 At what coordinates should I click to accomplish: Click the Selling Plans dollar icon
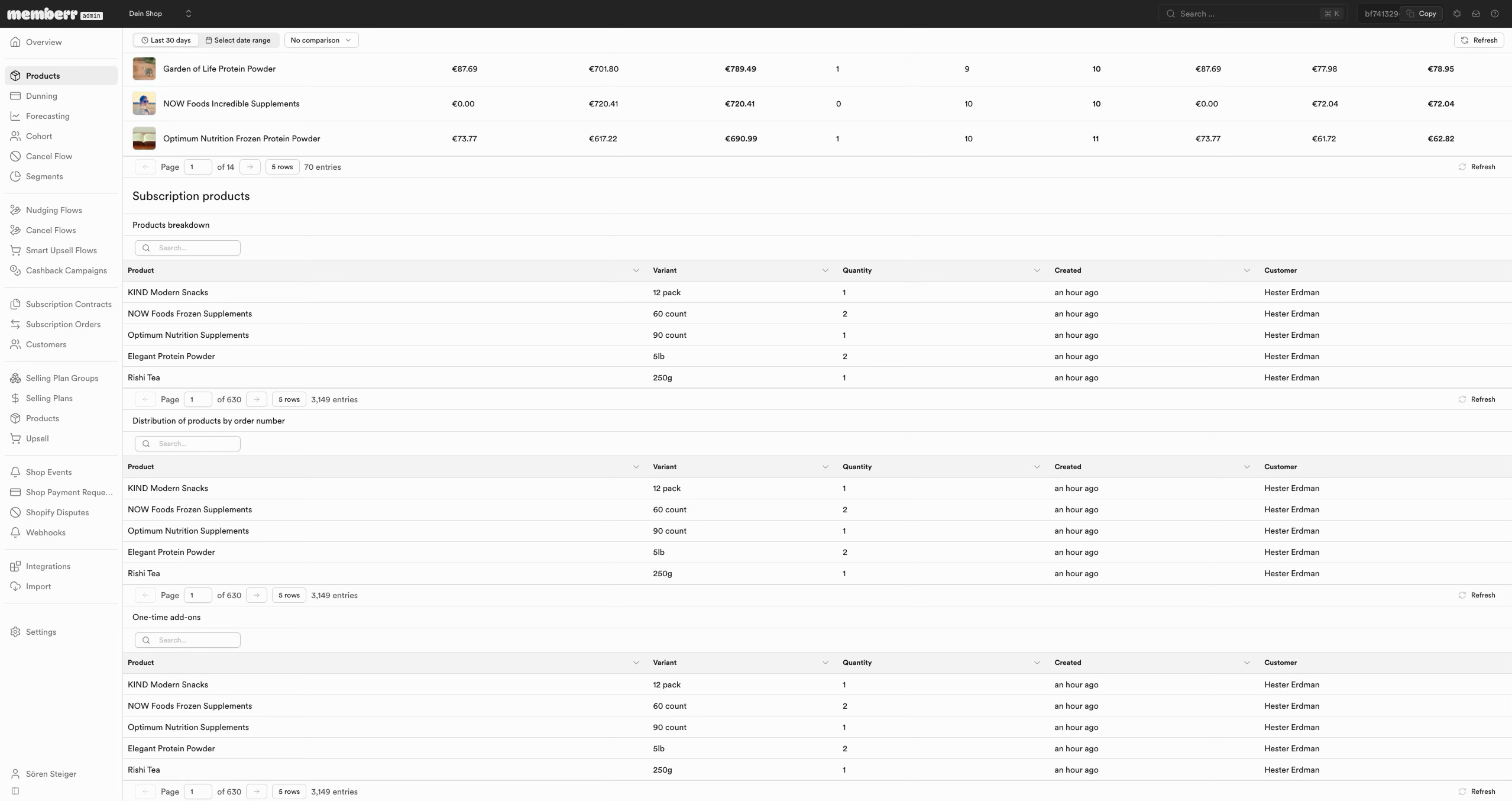pyautogui.click(x=15, y=398)
